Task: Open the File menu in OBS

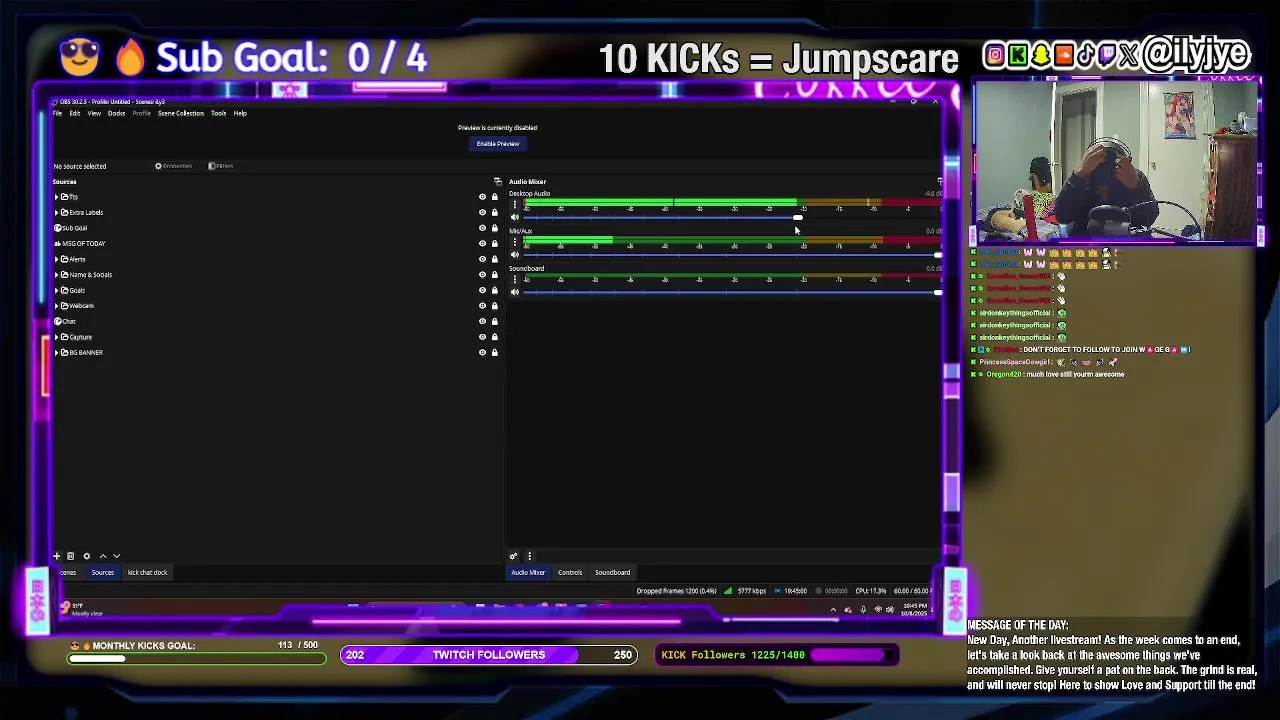Action: [x=57, y=113]
